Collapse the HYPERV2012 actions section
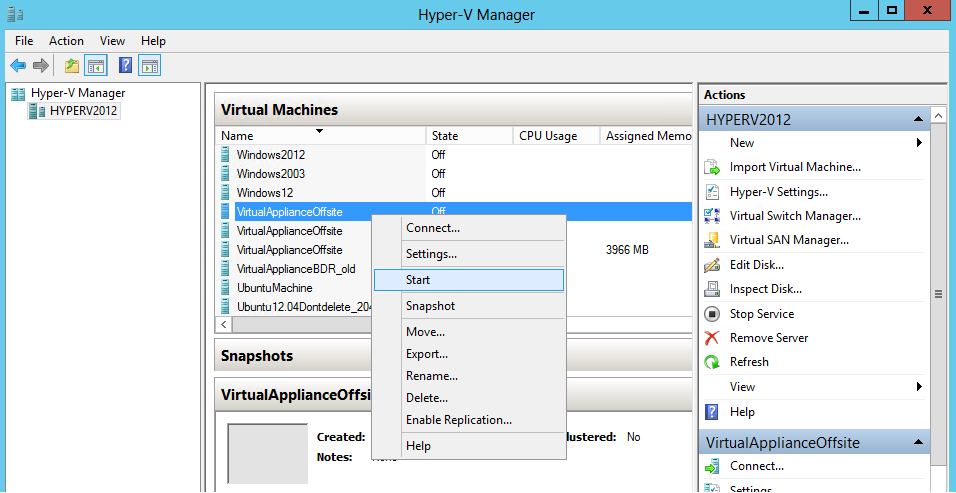This screenshot has width=956, height=493. tap(918, 119)
